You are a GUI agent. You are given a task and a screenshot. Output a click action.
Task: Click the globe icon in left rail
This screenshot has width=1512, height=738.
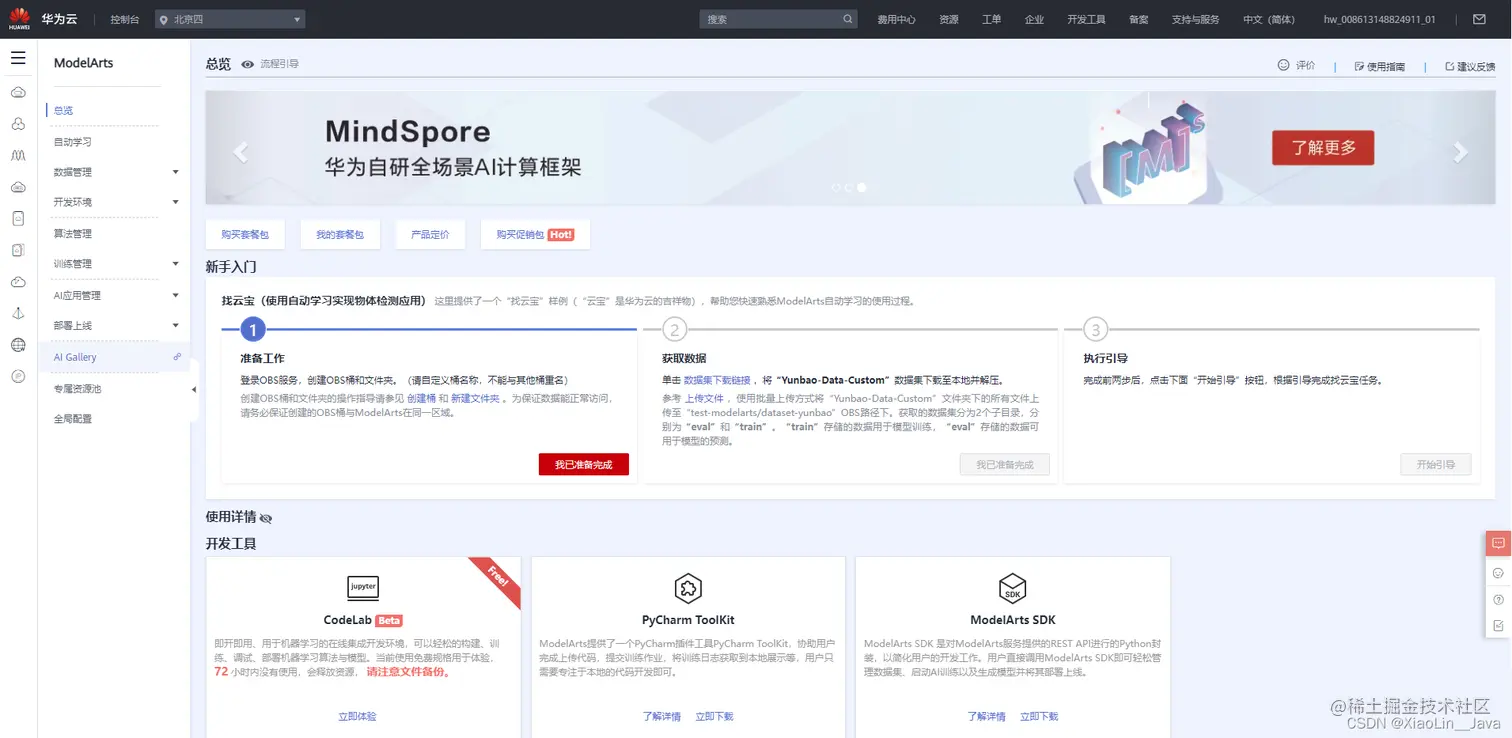coord(18,345)
